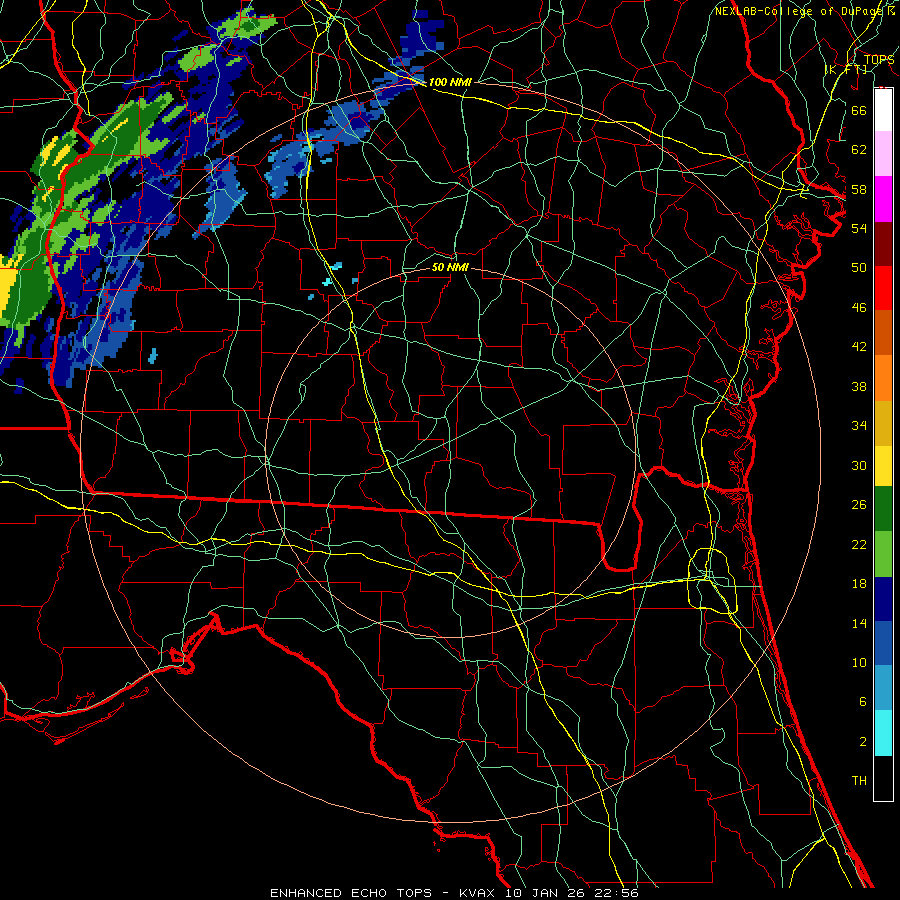Click the '34' legend value

[x=859, y=426]
